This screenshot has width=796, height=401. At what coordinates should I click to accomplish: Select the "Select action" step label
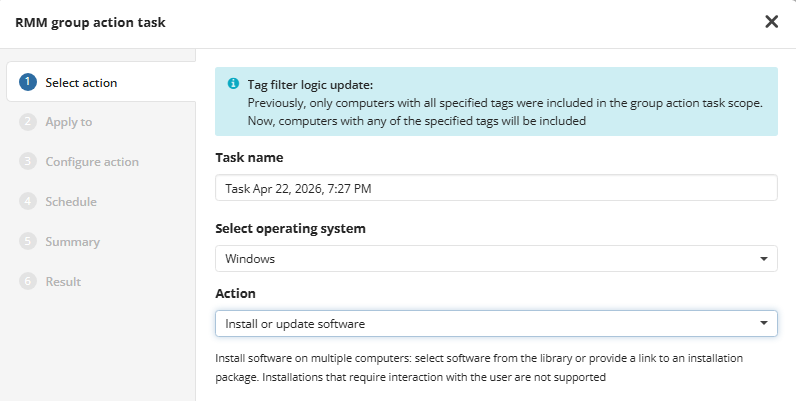tap(81, 83)
